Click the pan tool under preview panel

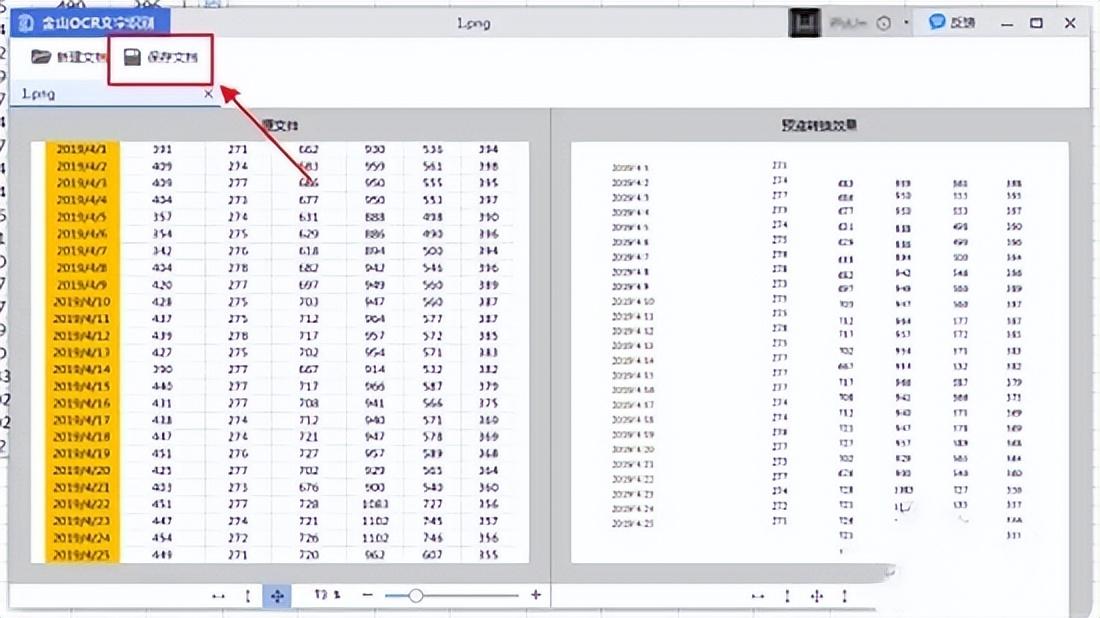tap(817, 596)
